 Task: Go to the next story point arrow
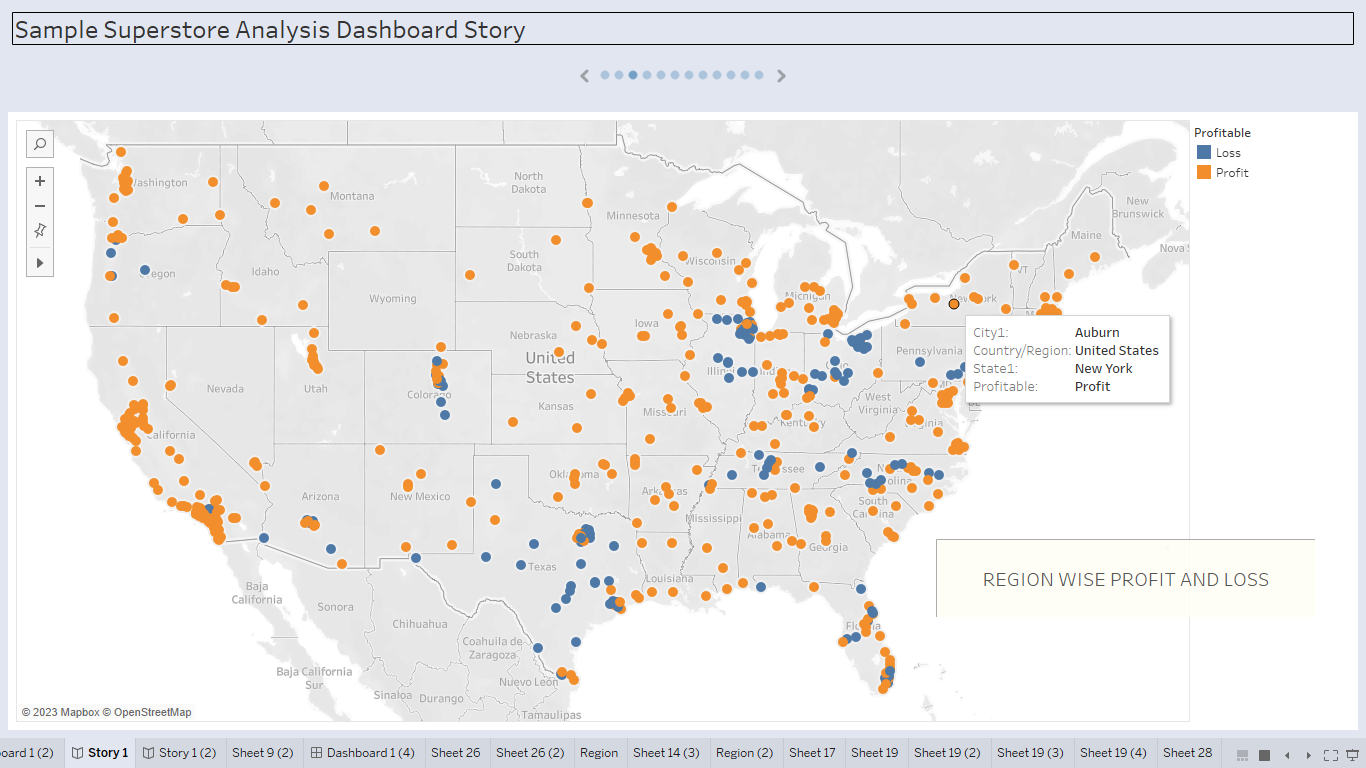[782, 75]
